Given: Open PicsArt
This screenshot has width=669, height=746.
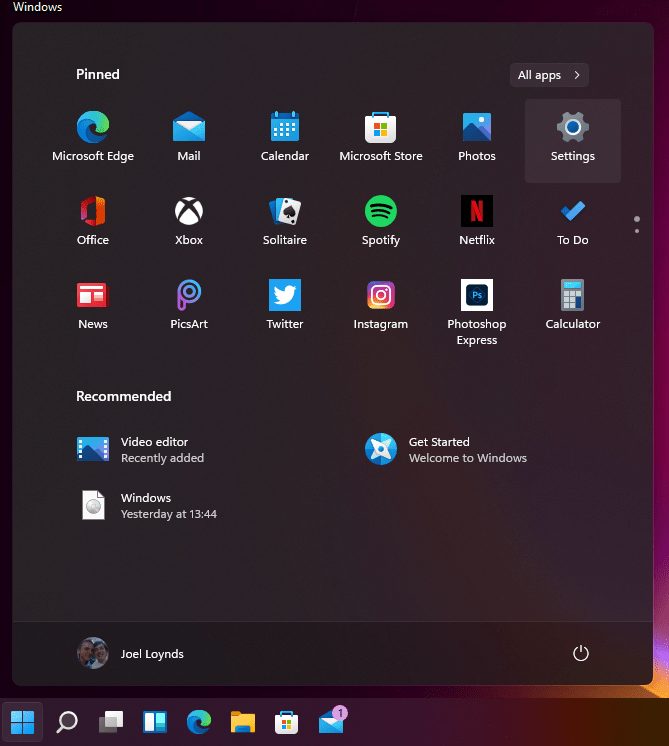Looking at the screenshot, I should (x=189, y=305).
